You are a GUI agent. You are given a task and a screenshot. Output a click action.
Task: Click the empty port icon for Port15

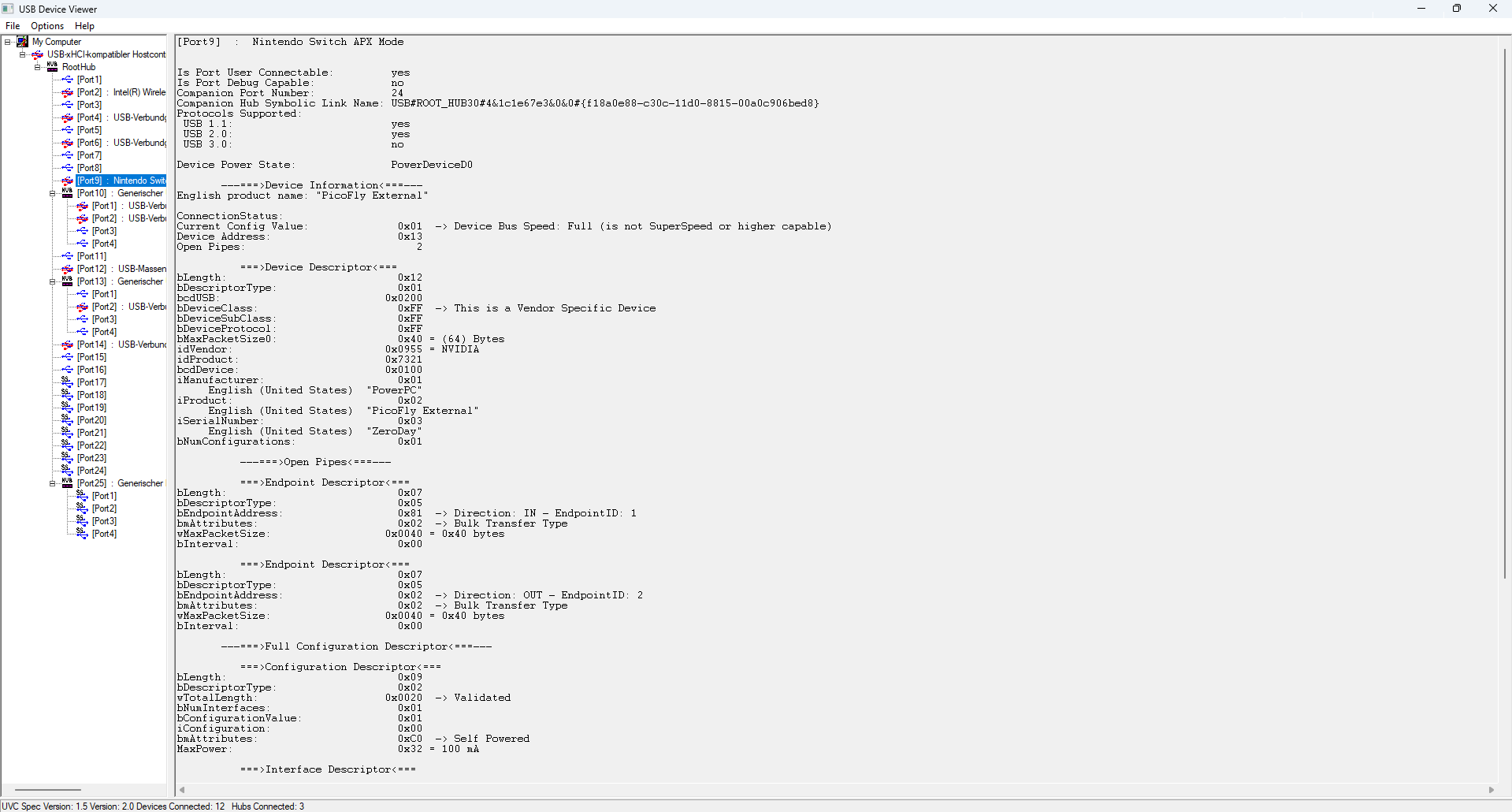pyautogui.click(x=67, y=357)
